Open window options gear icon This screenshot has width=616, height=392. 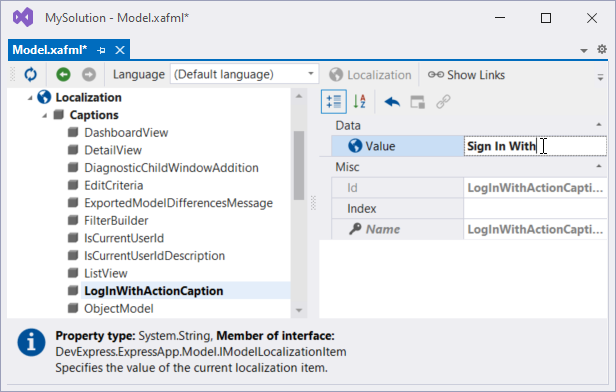point(602,49)
